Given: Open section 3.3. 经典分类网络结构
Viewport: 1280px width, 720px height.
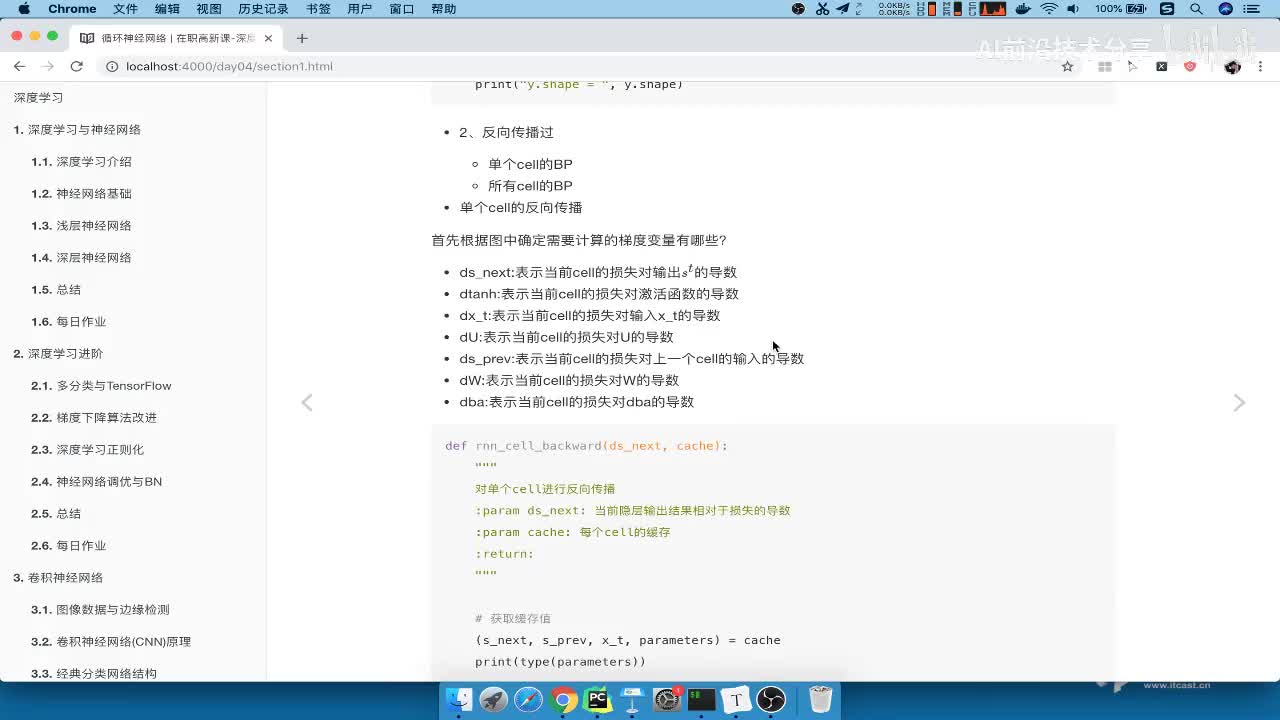Looking at the screenshot, I should pos(94,673).
